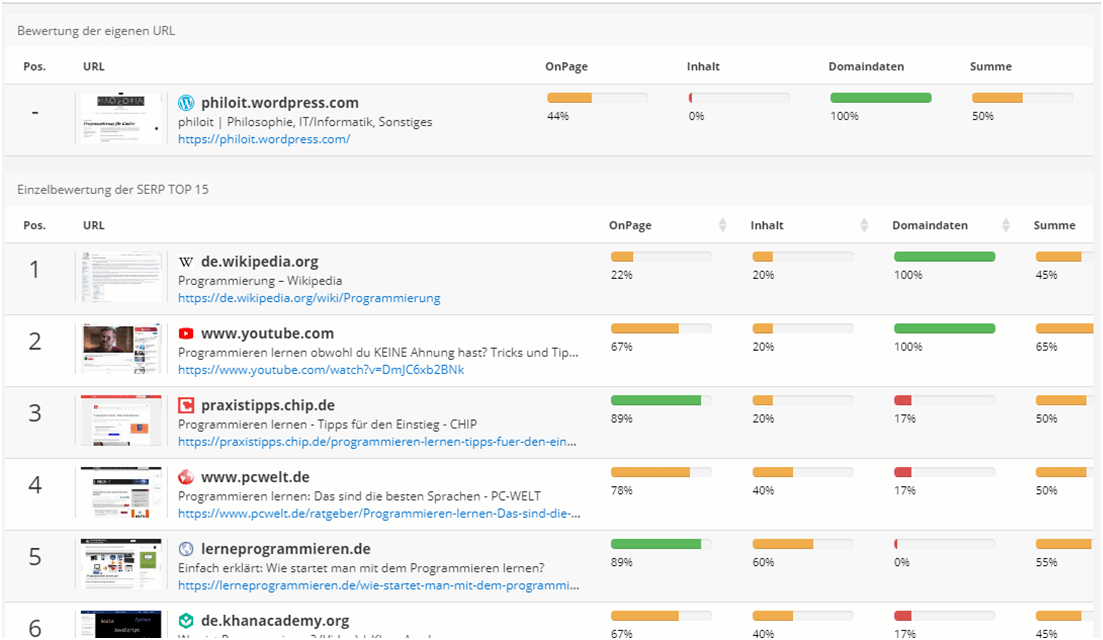
Task: Click the WordPress favicon beside philoit.wordpress.com
Action: tap(186, 103)
